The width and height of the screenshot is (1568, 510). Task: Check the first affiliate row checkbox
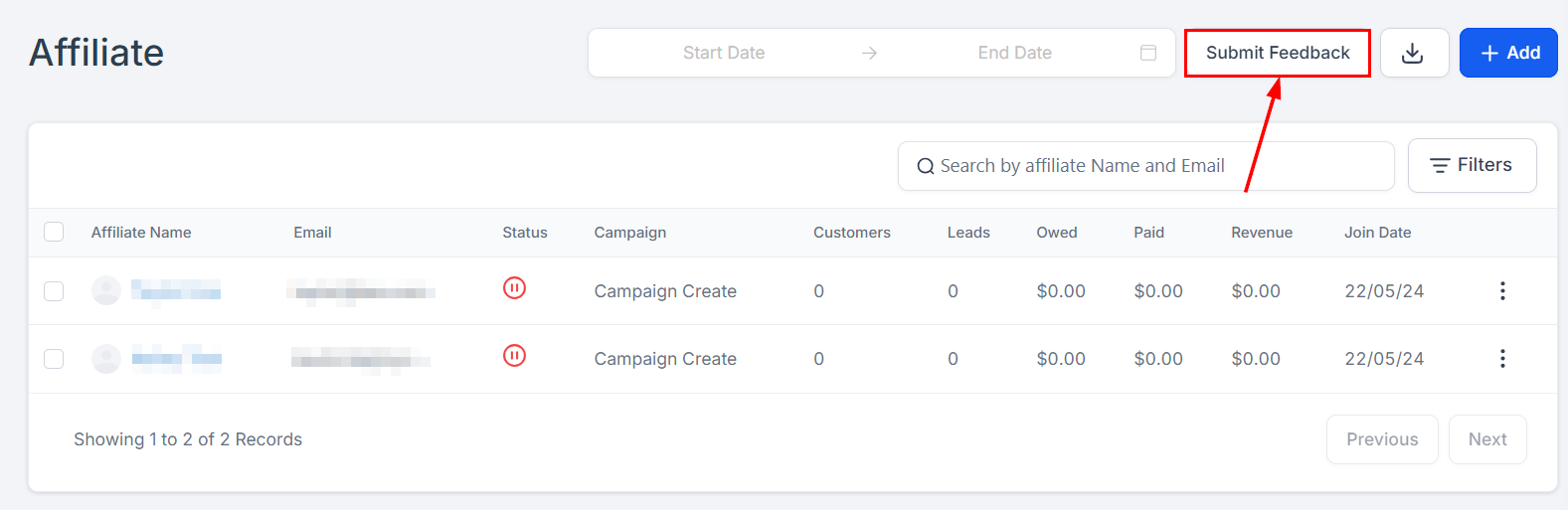coord(54,290)
